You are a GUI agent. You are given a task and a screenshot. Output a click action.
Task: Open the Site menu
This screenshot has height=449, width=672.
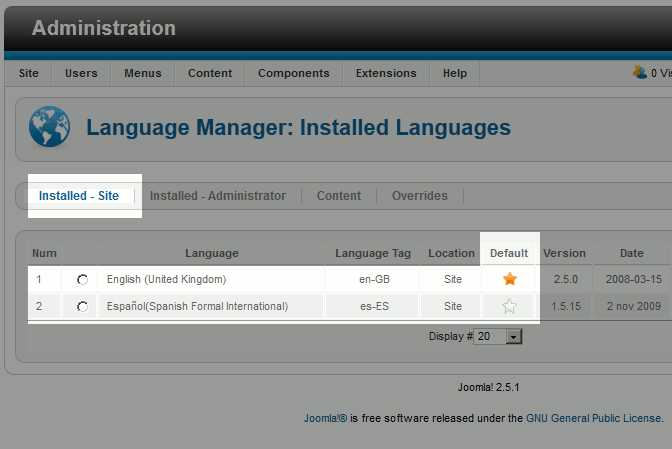coord(29,73)
